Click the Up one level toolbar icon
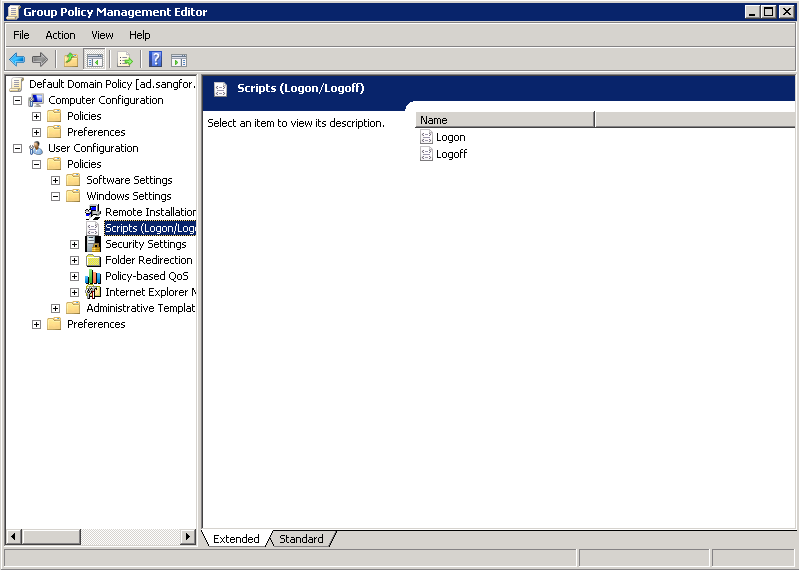Viewport: 799px width, 570px height. (x=71, y=59)
